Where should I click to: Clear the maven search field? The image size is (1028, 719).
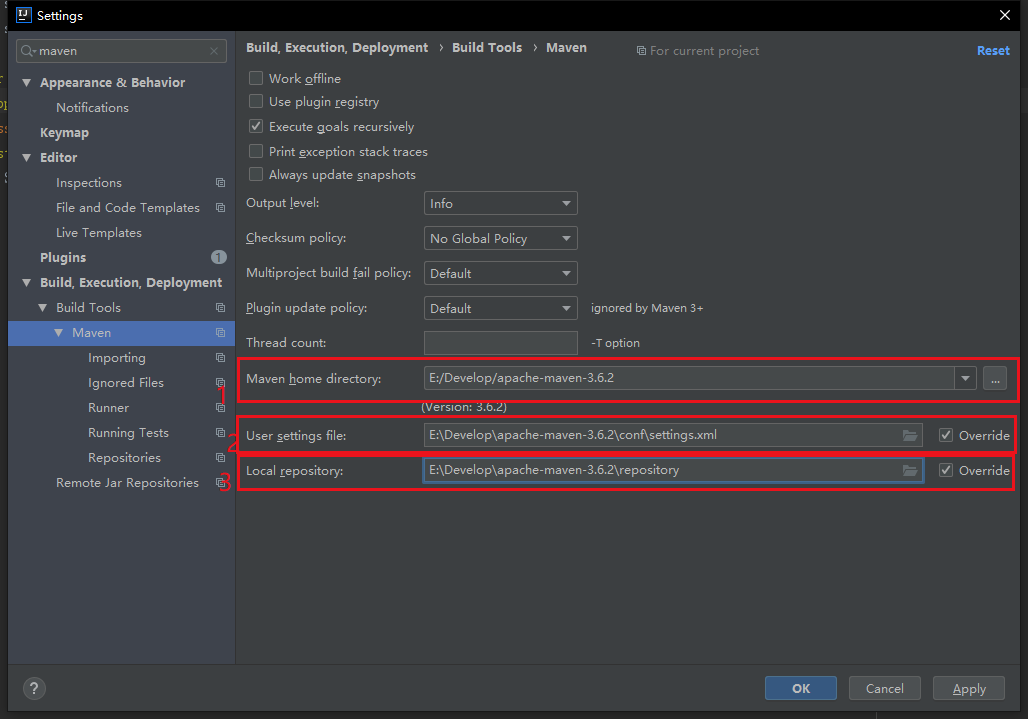[214, 51]
